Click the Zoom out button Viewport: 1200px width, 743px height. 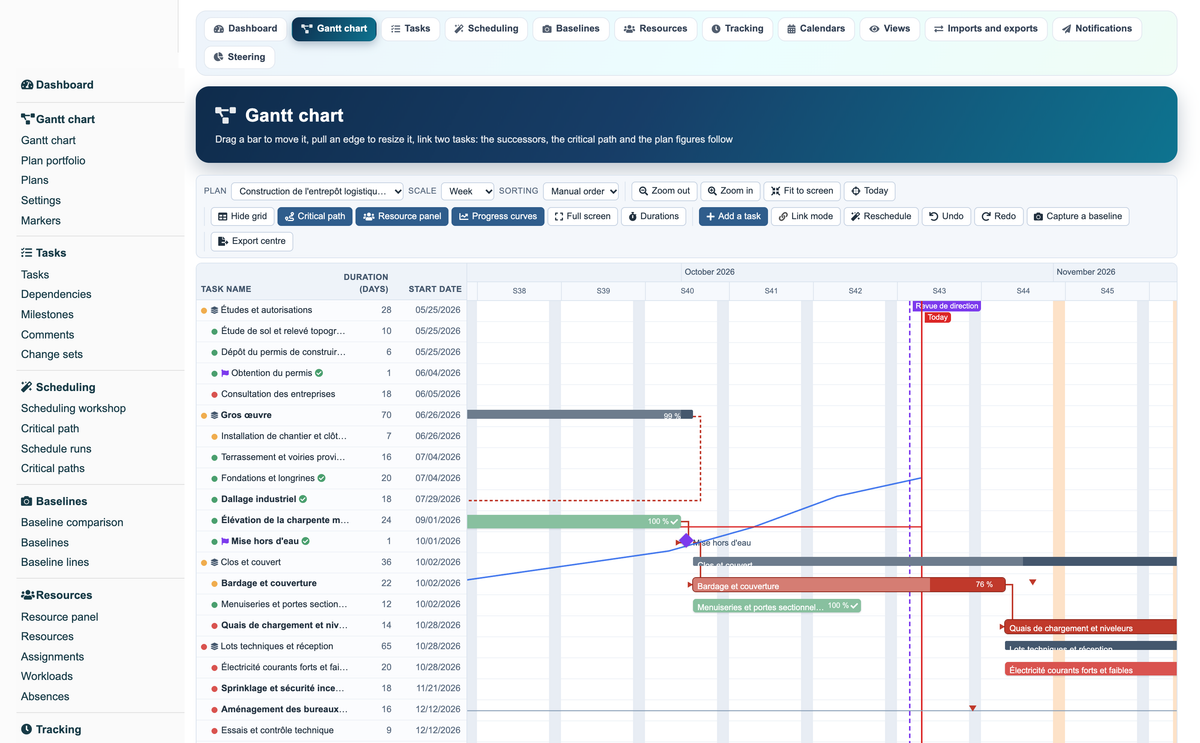(x=664, y=191)
